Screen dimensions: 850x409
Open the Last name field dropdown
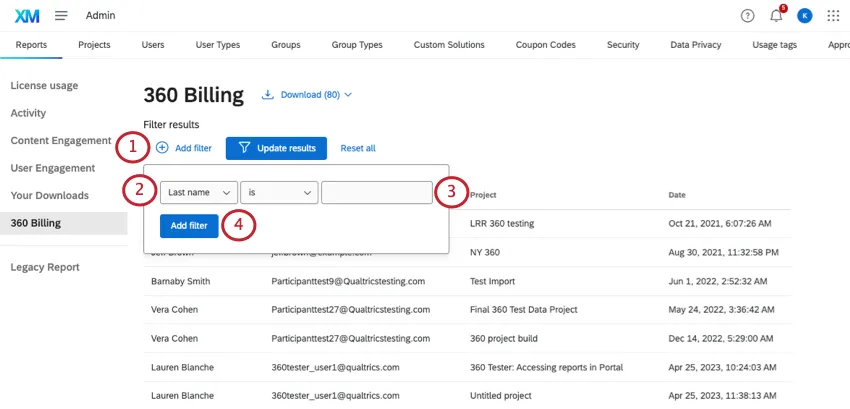(x=199, y=192)
